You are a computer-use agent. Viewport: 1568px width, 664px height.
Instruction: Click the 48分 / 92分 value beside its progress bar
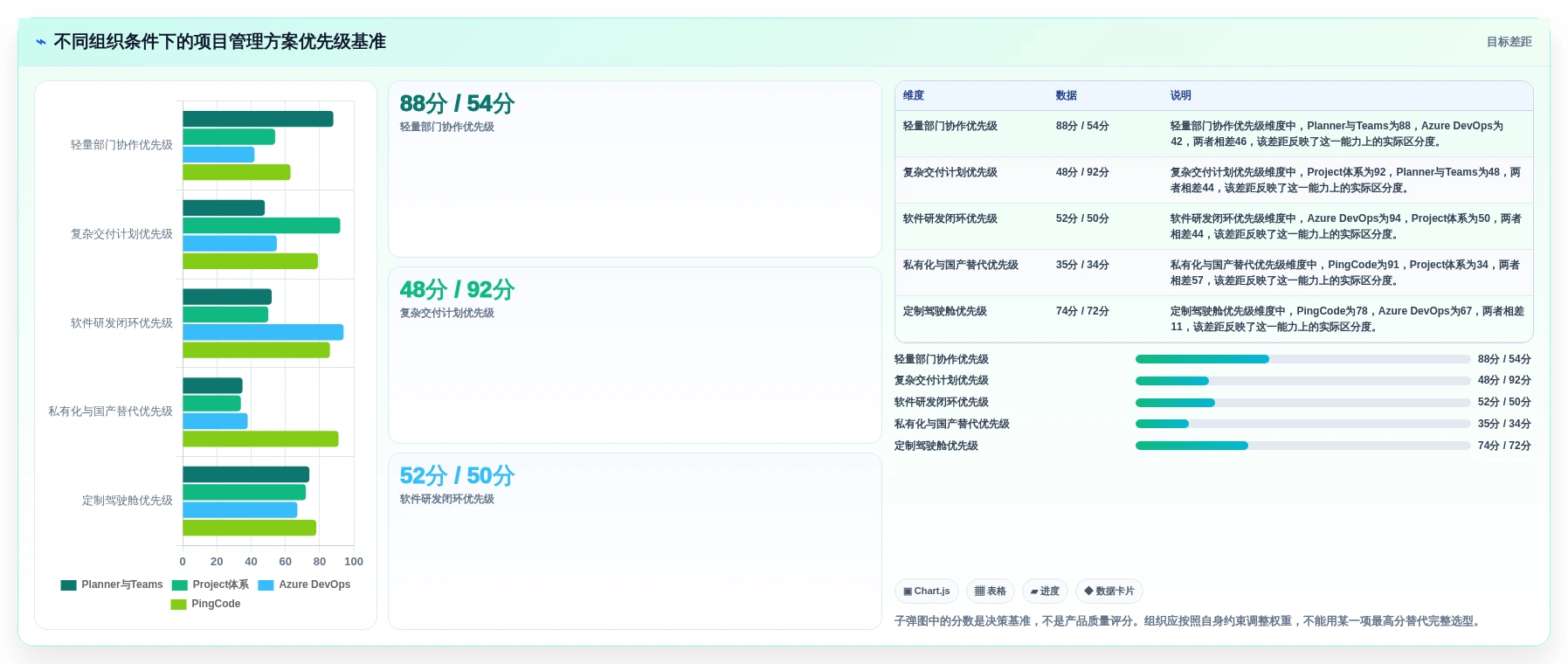[x=1504, y=381]
